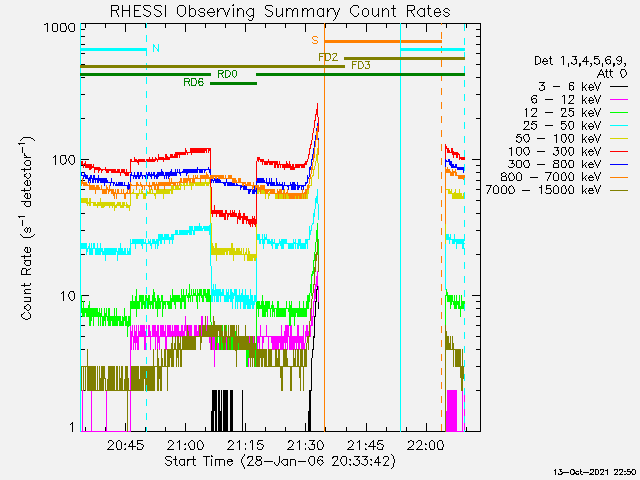
Task: Click the Det 1,3,4,5,6,9 legend header
Action: tap(580, 61)
